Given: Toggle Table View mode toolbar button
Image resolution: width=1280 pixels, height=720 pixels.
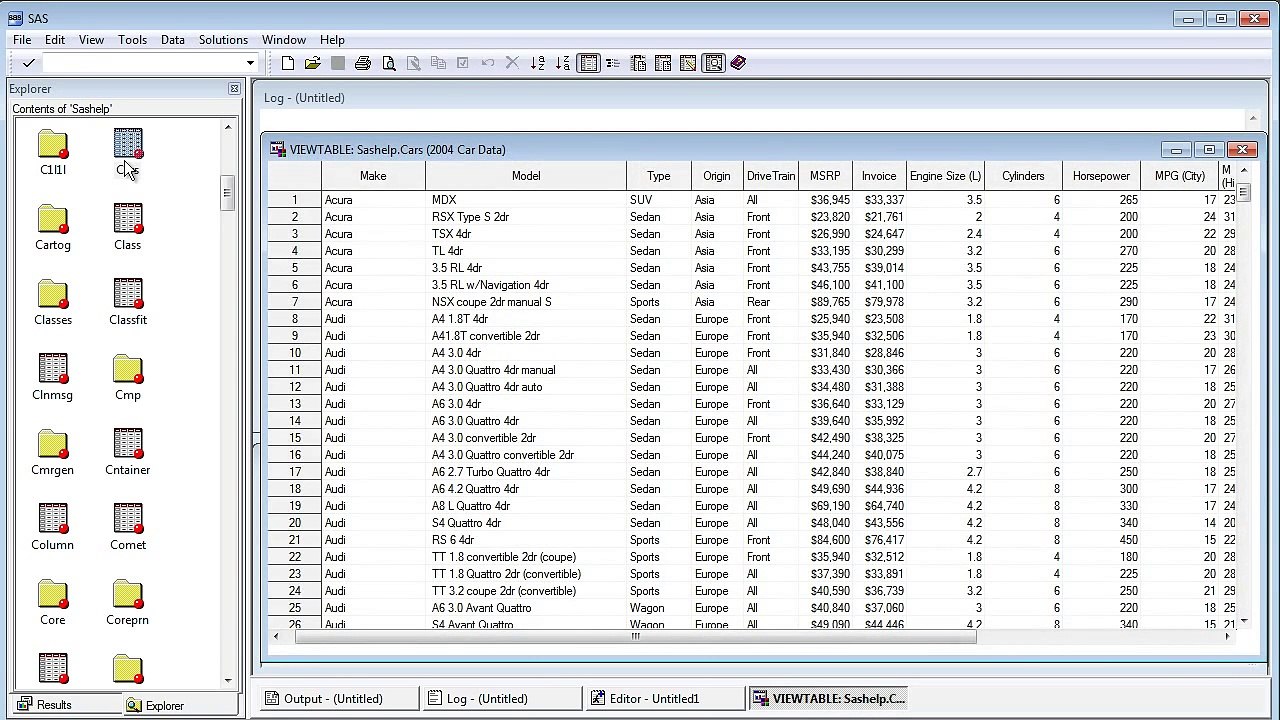Looking at the screenshot, I should coord(588,63).
